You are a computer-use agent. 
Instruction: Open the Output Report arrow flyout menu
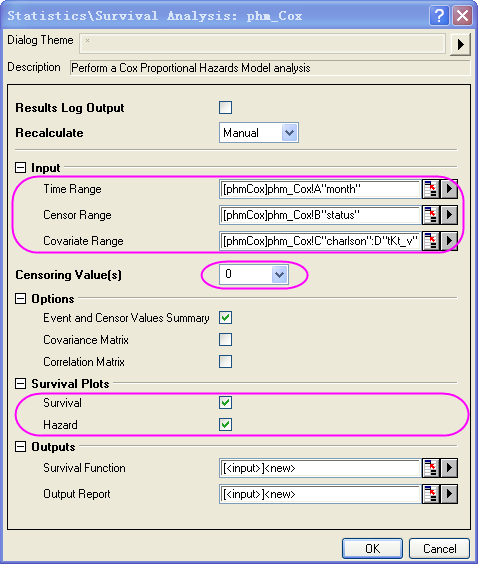pyautogui.click(x=449, y=494)
